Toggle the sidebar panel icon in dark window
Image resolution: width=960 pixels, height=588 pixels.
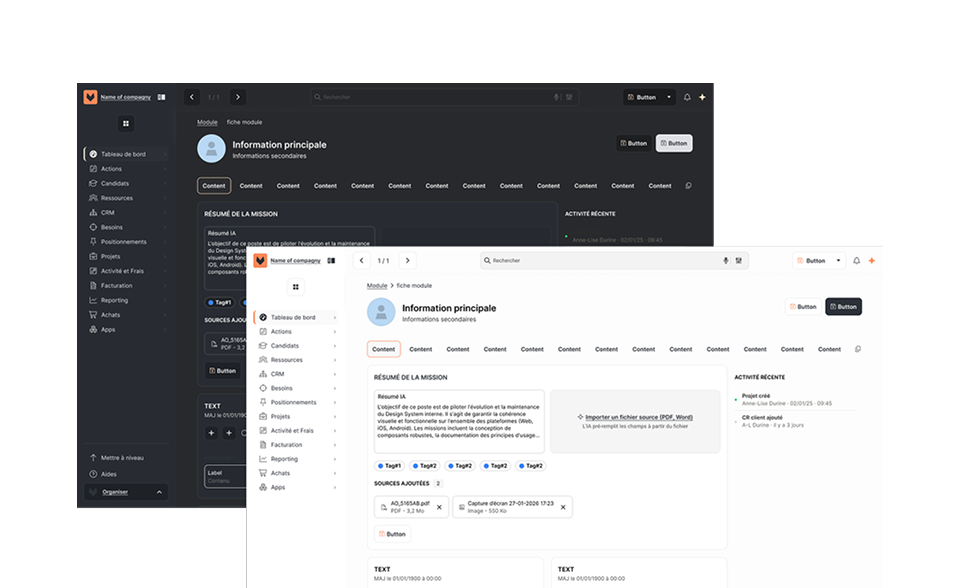pos(162,97)
